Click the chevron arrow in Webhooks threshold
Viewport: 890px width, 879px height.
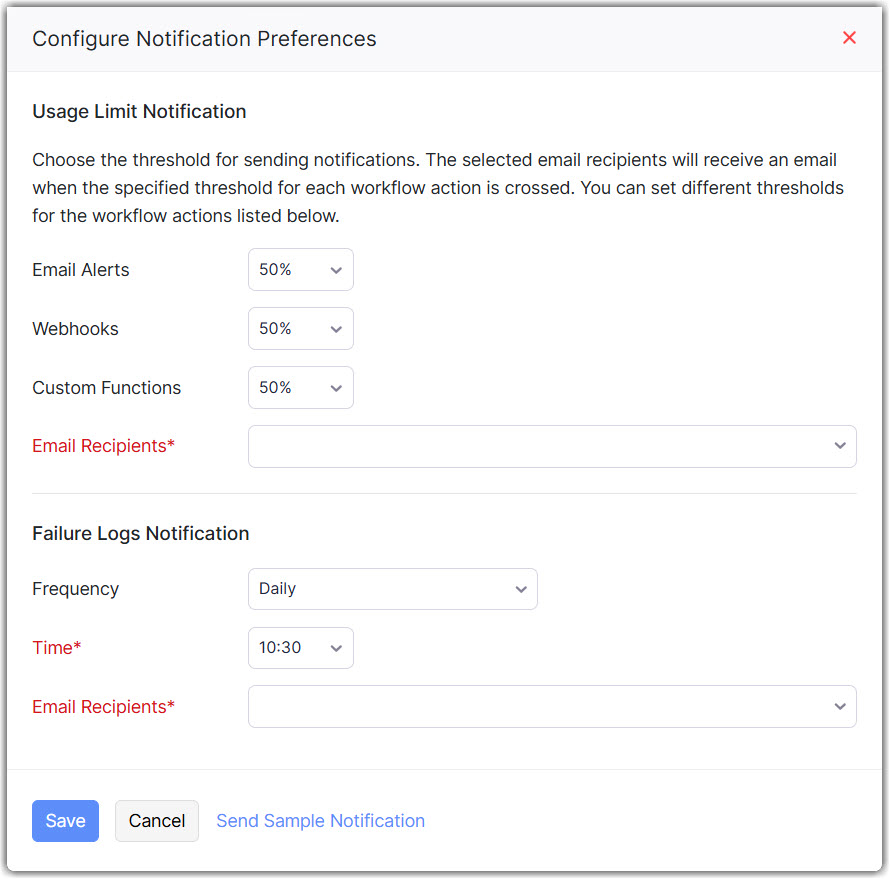[336, 329]
